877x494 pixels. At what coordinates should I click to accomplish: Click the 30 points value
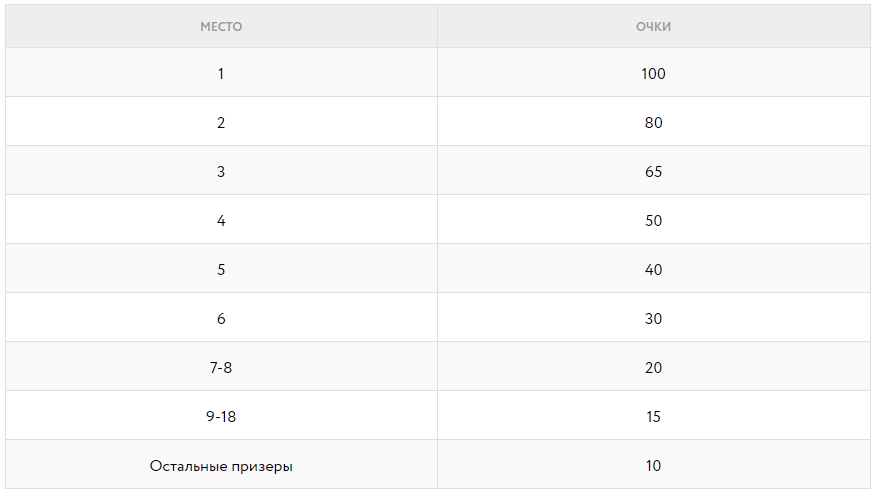click(x=653, y=319)
